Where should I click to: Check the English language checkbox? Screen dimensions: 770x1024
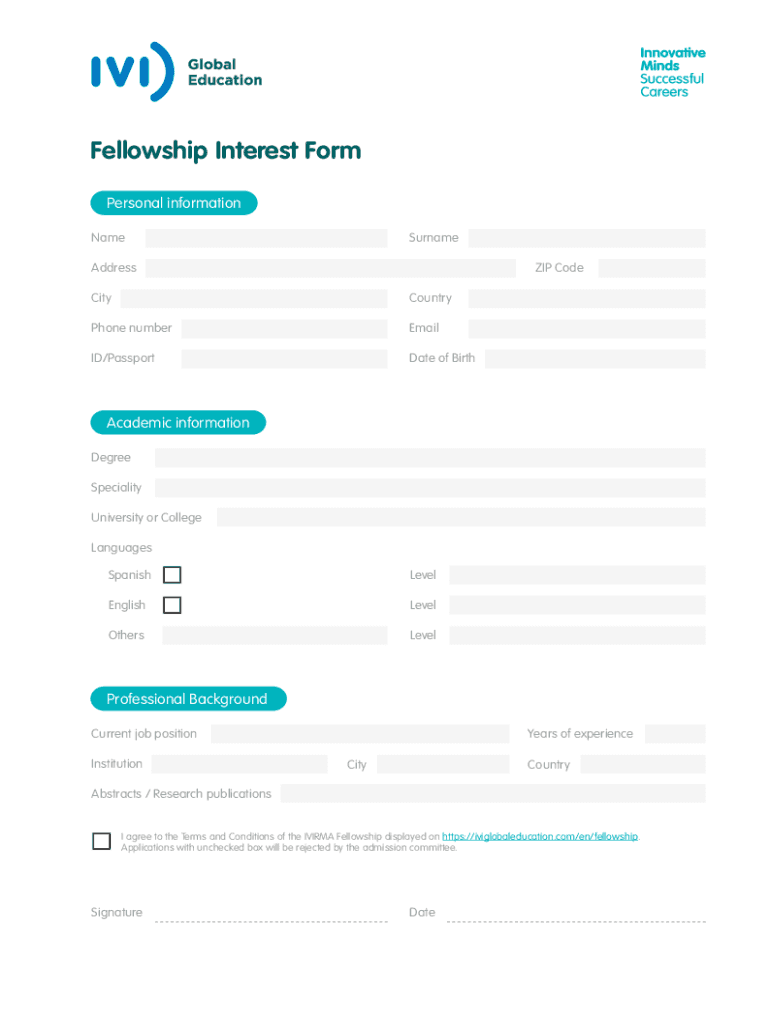(x=172, y=605)
